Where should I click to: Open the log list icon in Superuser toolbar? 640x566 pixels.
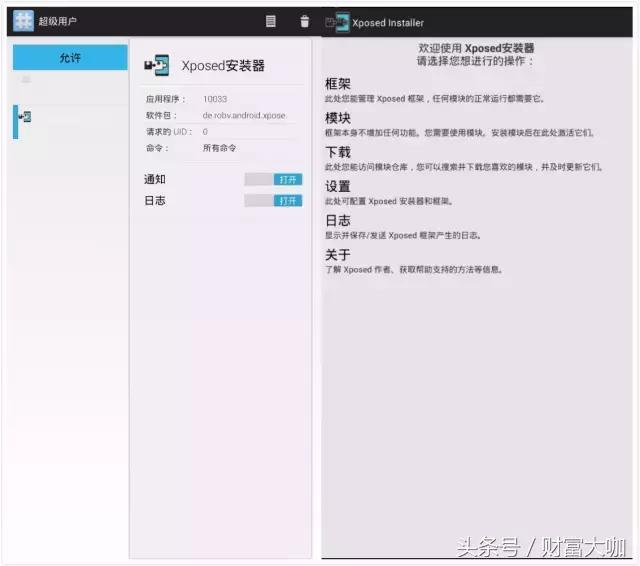click(x=270, y=21)
